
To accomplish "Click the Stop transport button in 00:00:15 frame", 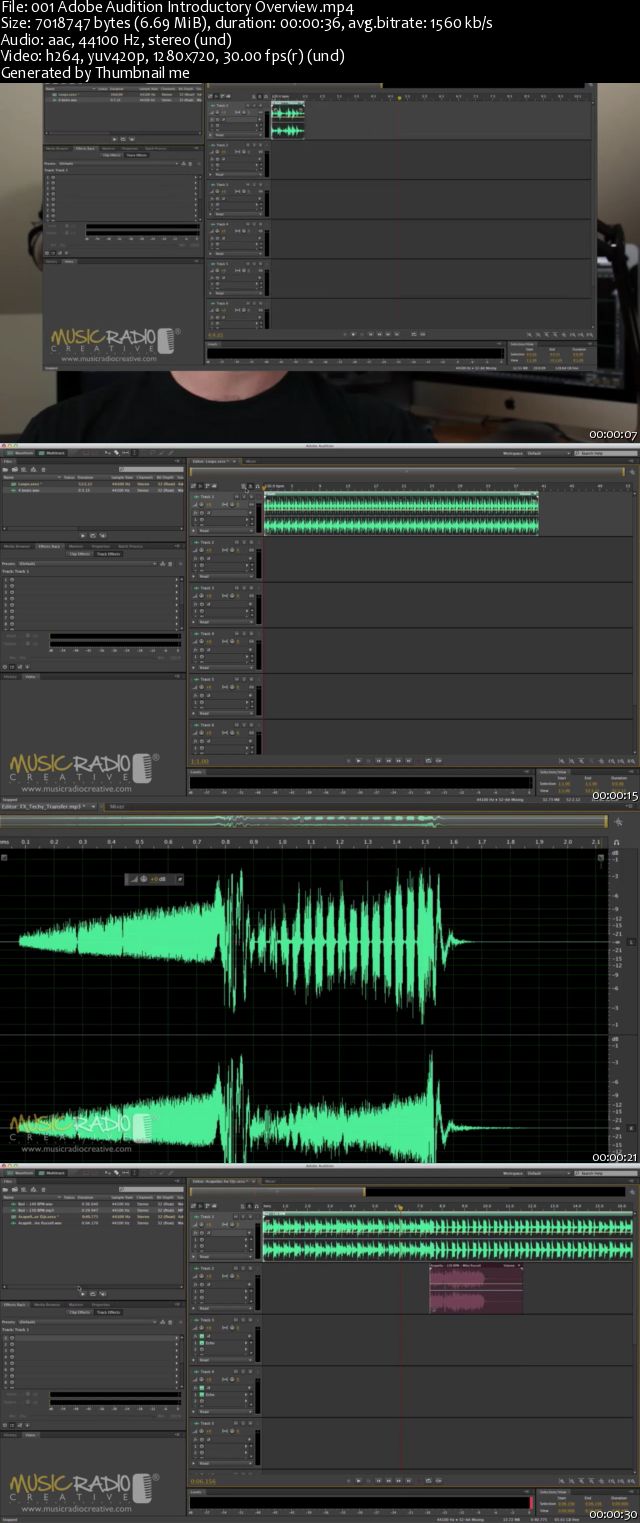I will coord(347,760).
